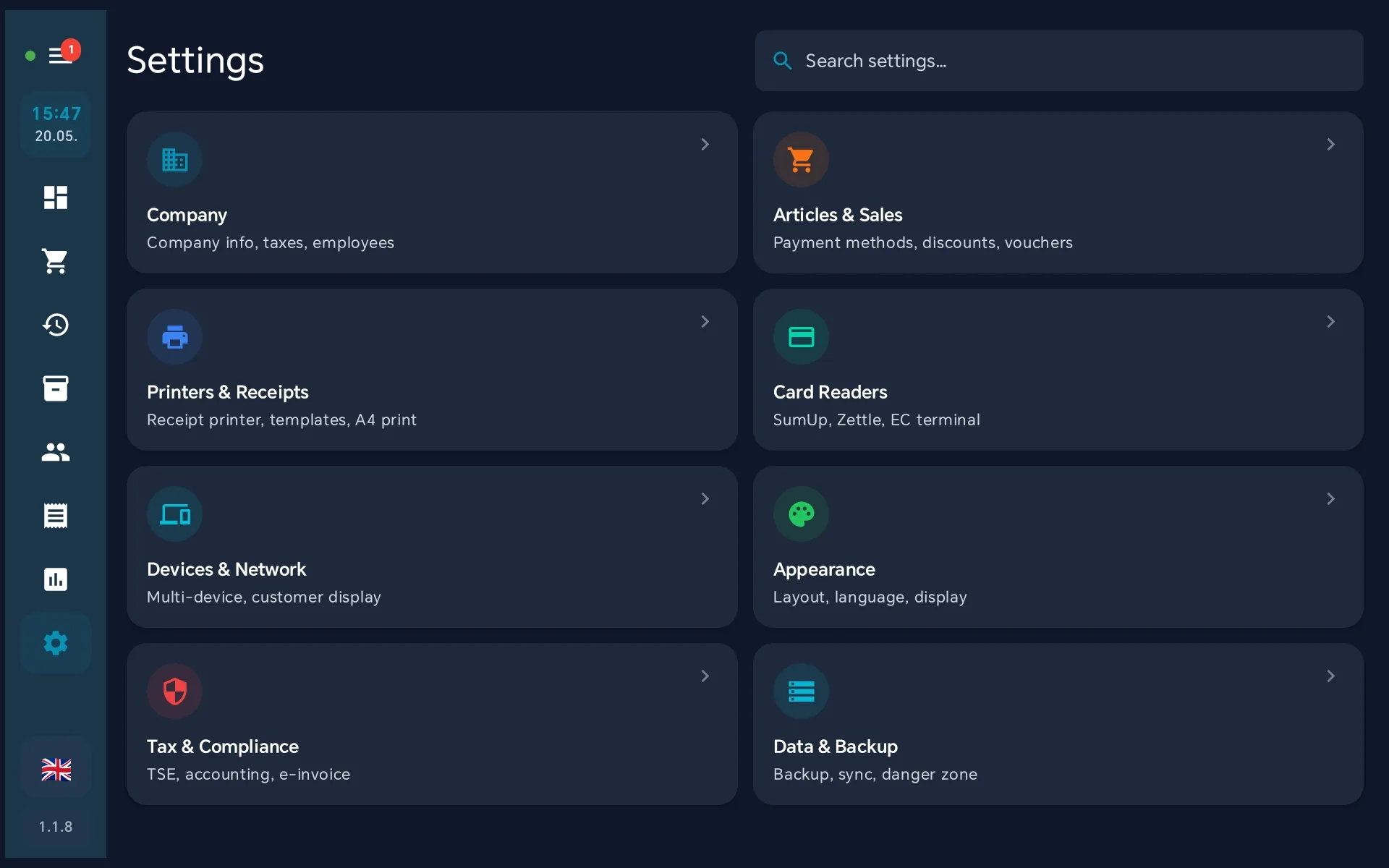
Task: Click 'Multi-device, customer display' description
Action: (x=264, y=597)
